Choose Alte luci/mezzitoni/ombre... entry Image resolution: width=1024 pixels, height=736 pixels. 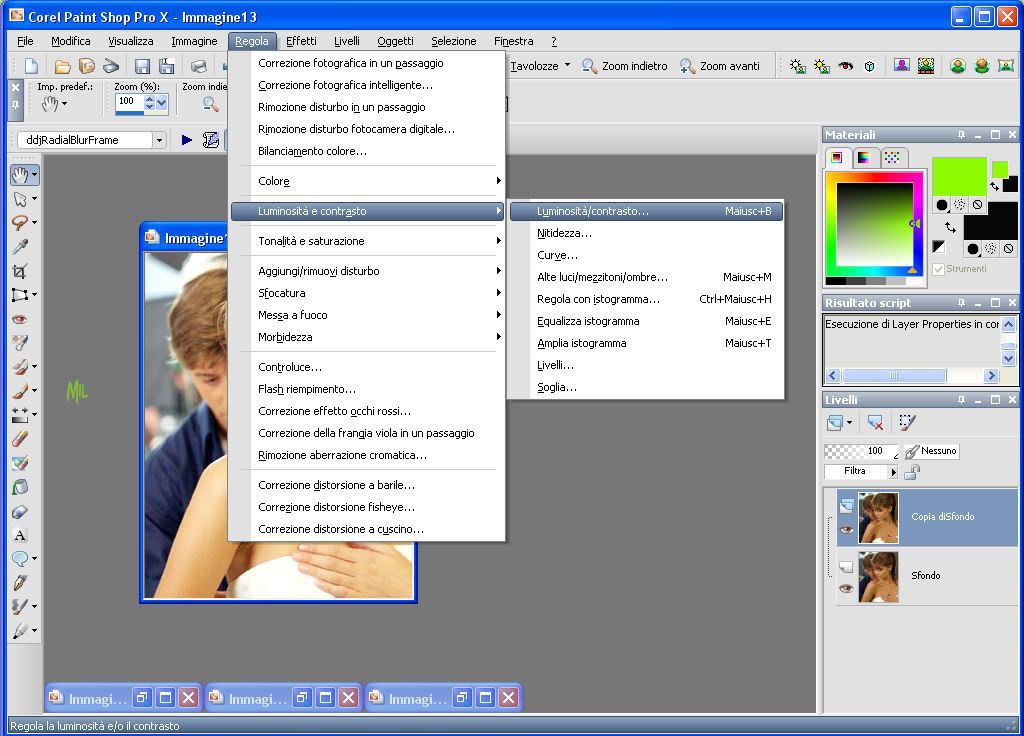(x=646, y=277)
